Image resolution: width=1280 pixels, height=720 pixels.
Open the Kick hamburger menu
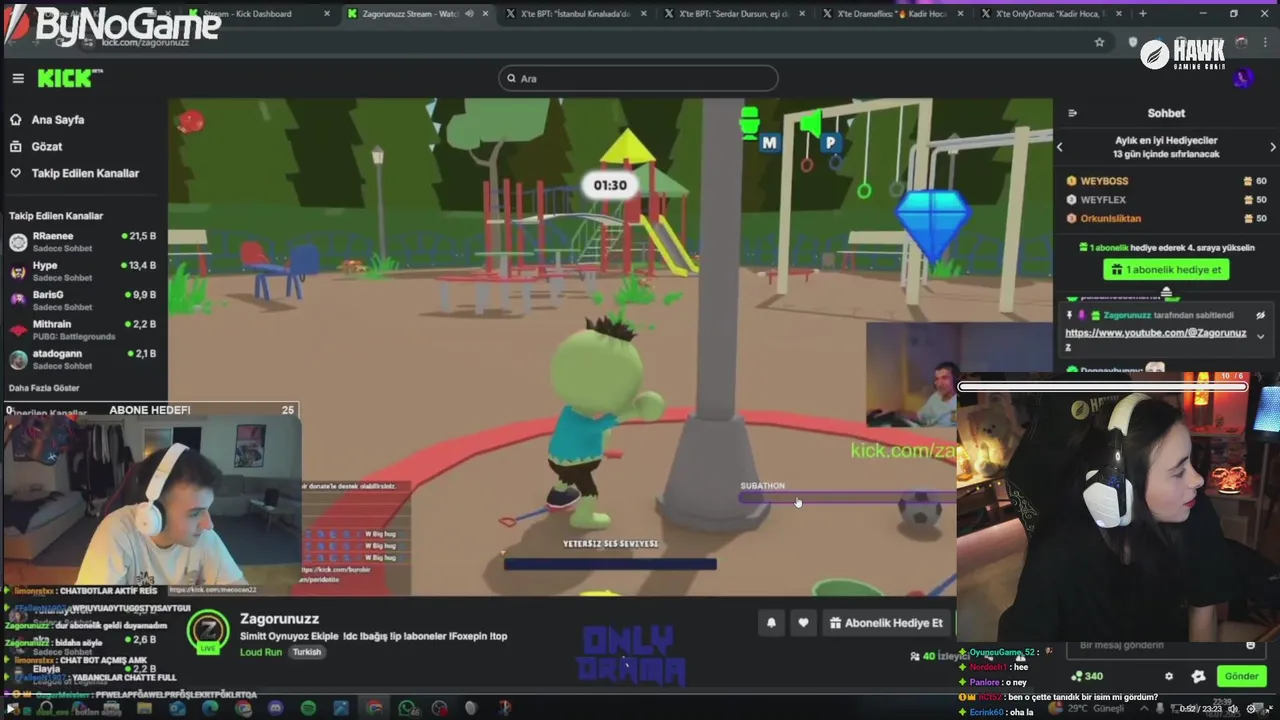coord(18,78)
